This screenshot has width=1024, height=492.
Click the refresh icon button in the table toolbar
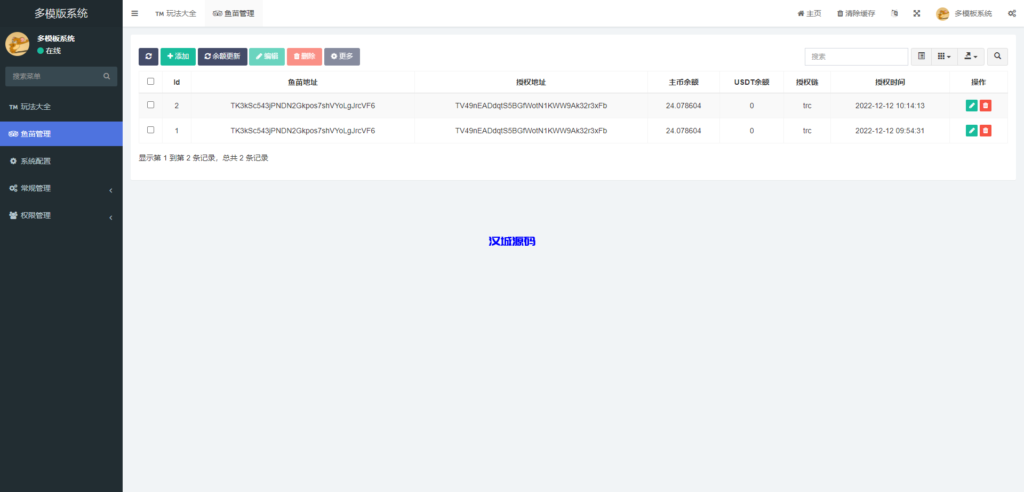coord(148,57)
